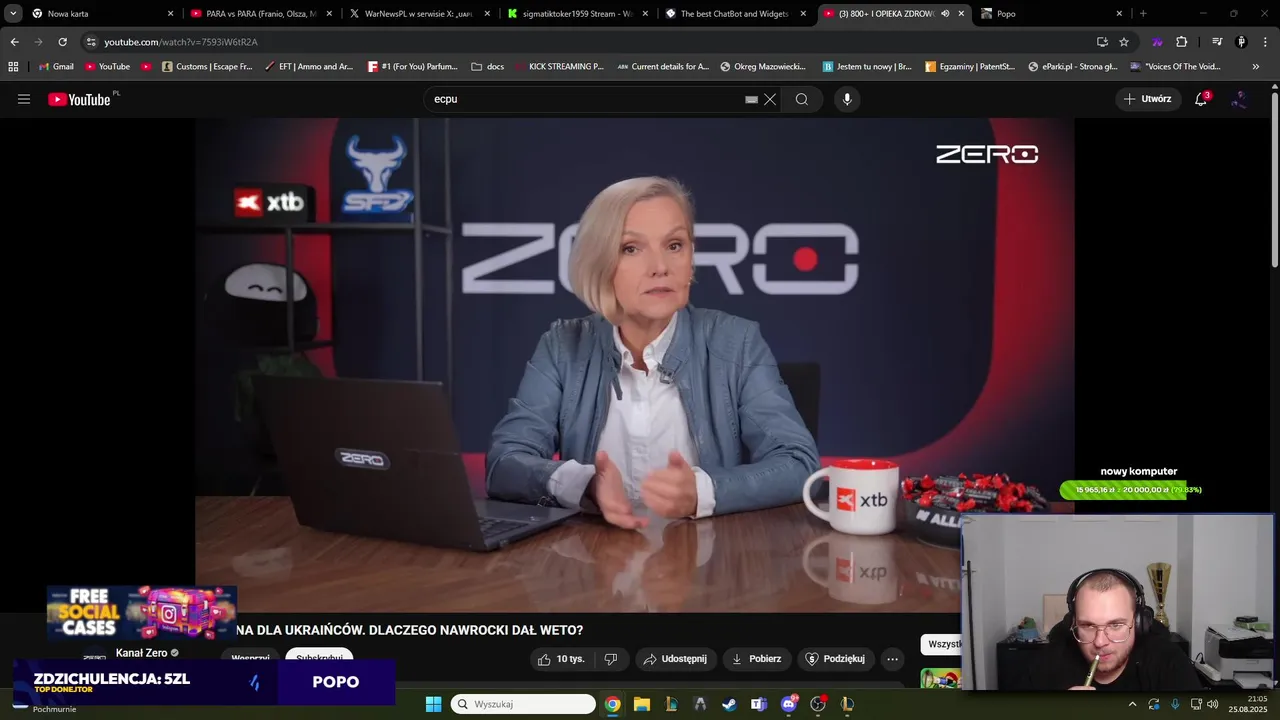Pause the video by clicking the player

pos(634,365)
